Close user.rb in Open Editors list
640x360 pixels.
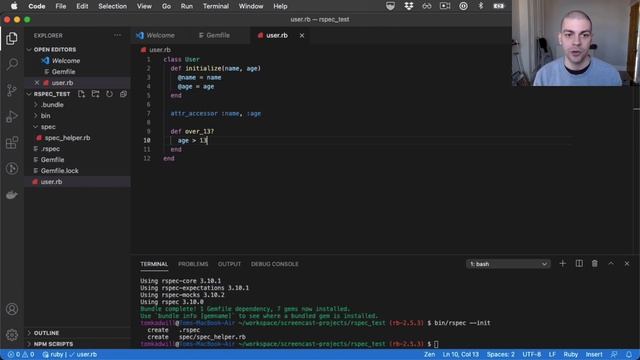pos(37,83)
